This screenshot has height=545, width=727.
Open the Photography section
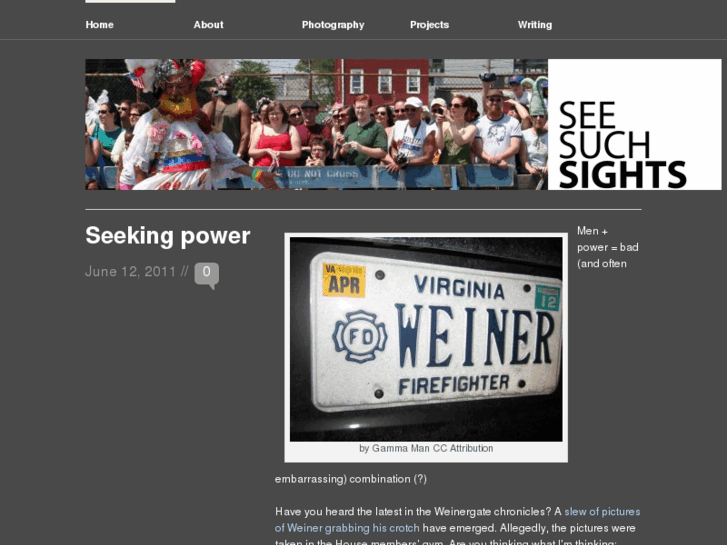pos(333,25)
